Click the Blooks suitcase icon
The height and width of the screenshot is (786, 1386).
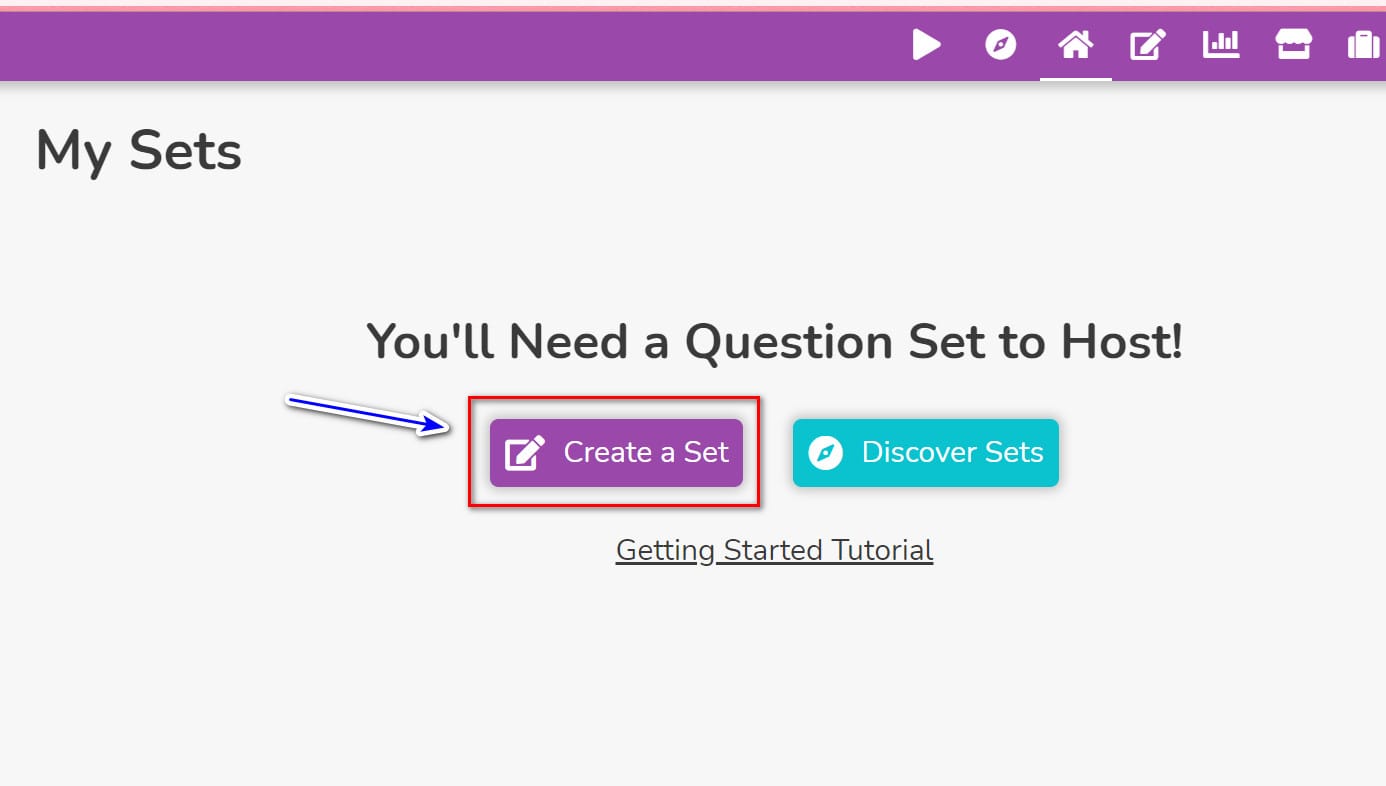pos(1363,45)
